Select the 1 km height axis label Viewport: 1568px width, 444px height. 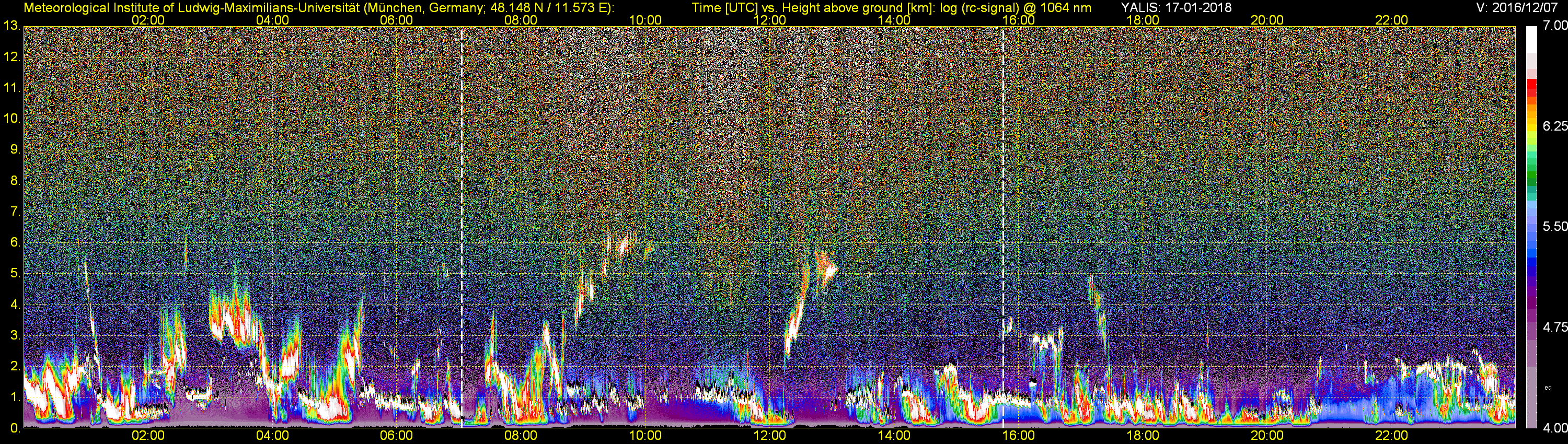coord(15,397)
